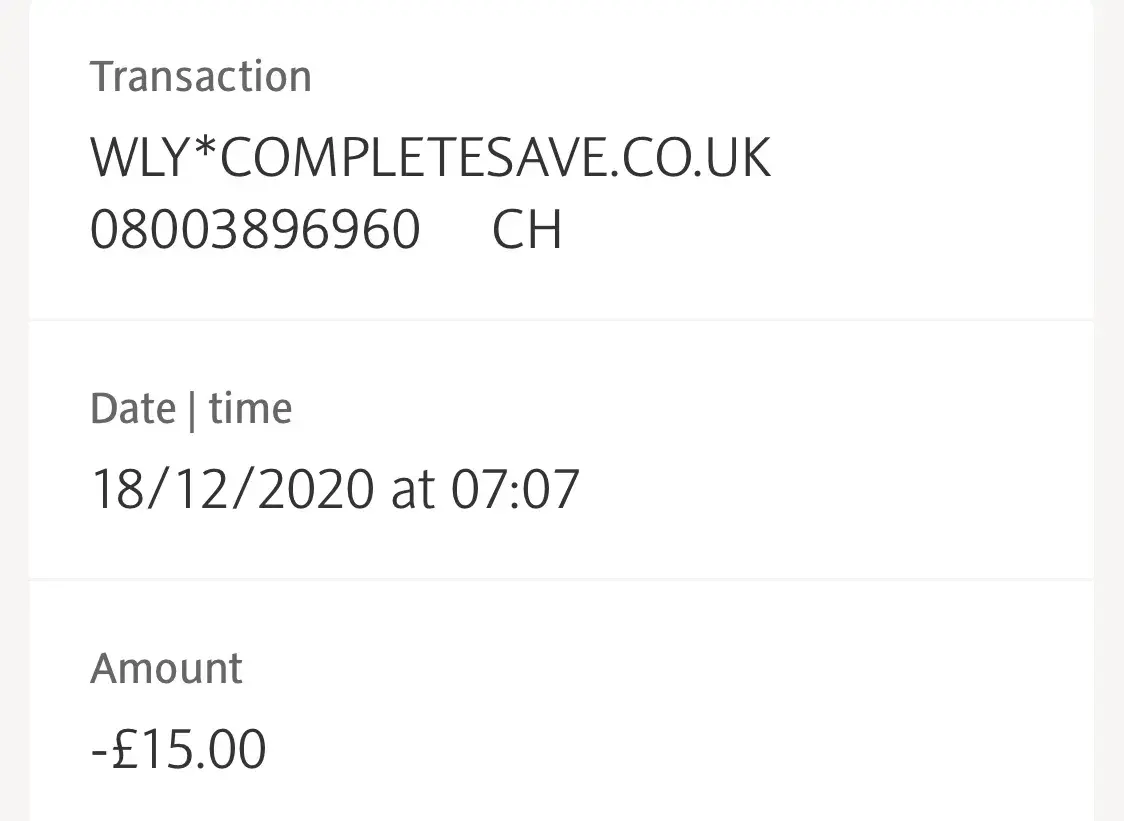Click the year 2020 in the date

click(x=316, y=490)
